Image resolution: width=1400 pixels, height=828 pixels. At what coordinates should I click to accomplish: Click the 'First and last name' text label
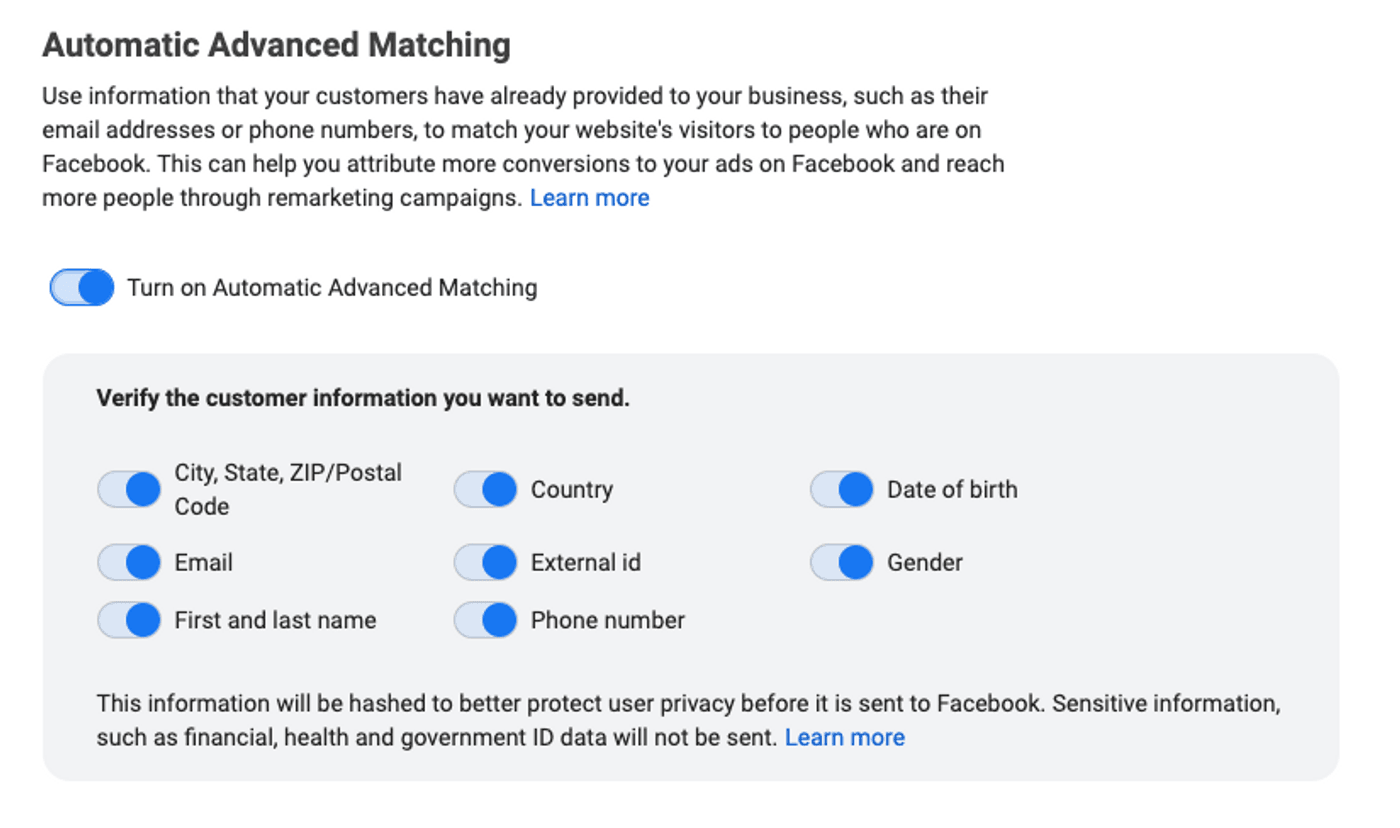[275, 620]
